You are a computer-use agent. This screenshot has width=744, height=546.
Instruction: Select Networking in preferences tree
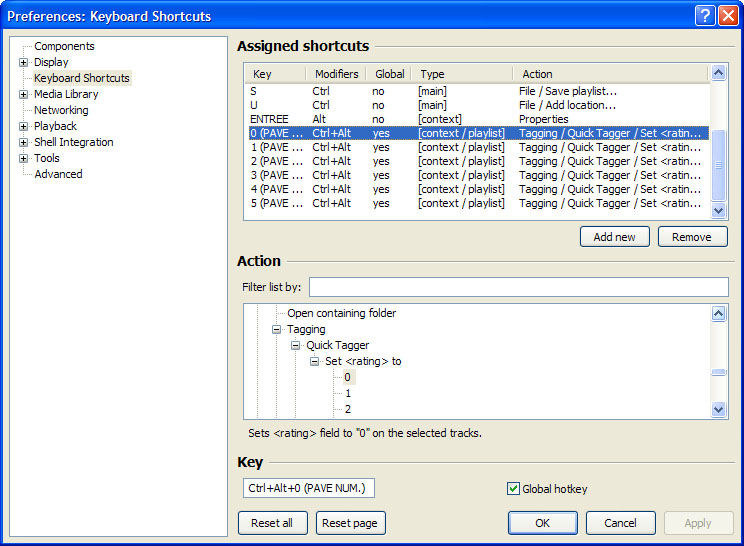click(61, 110)
